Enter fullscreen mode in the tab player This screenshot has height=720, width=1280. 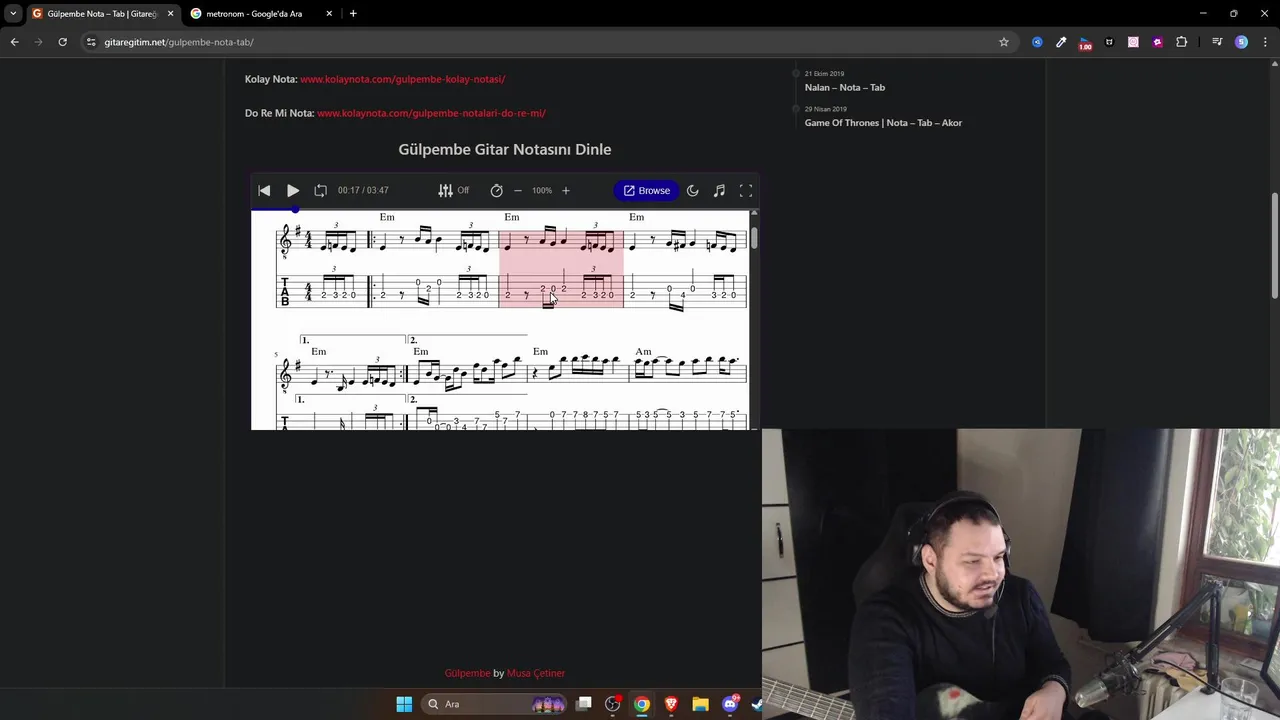pyautogui.click(x=746, y=190)
